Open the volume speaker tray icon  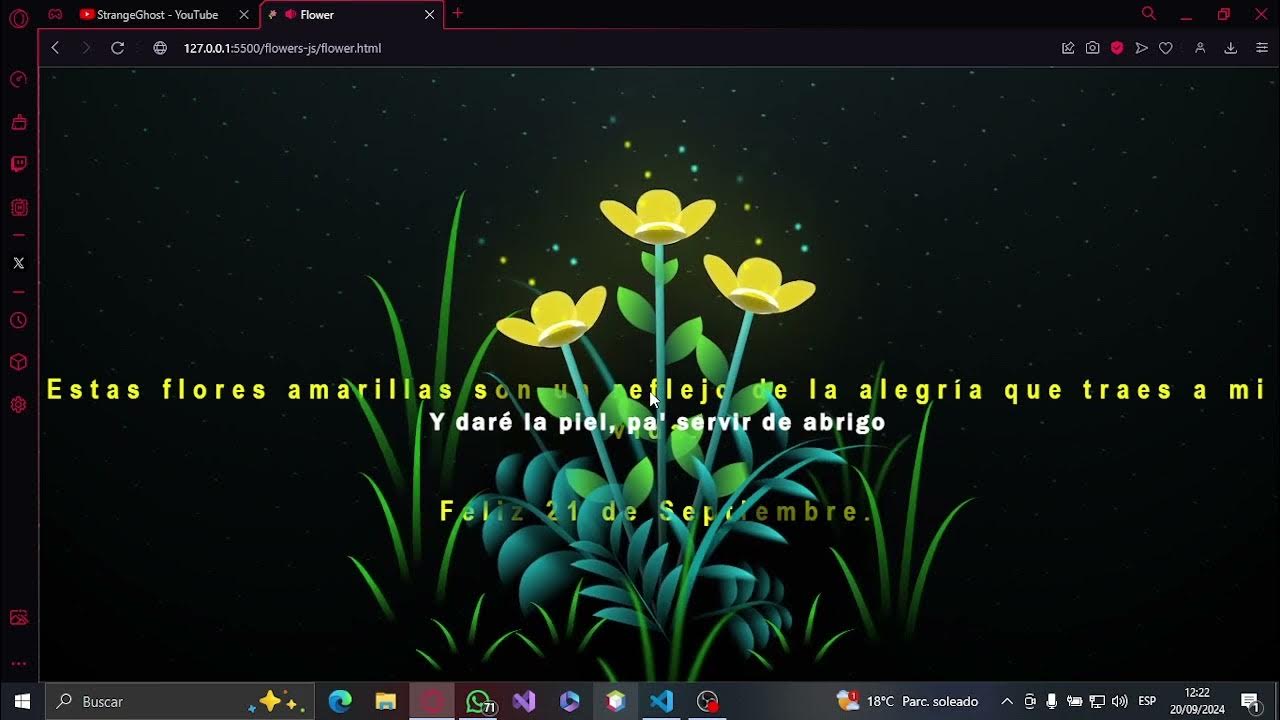tap(1119, 701)
